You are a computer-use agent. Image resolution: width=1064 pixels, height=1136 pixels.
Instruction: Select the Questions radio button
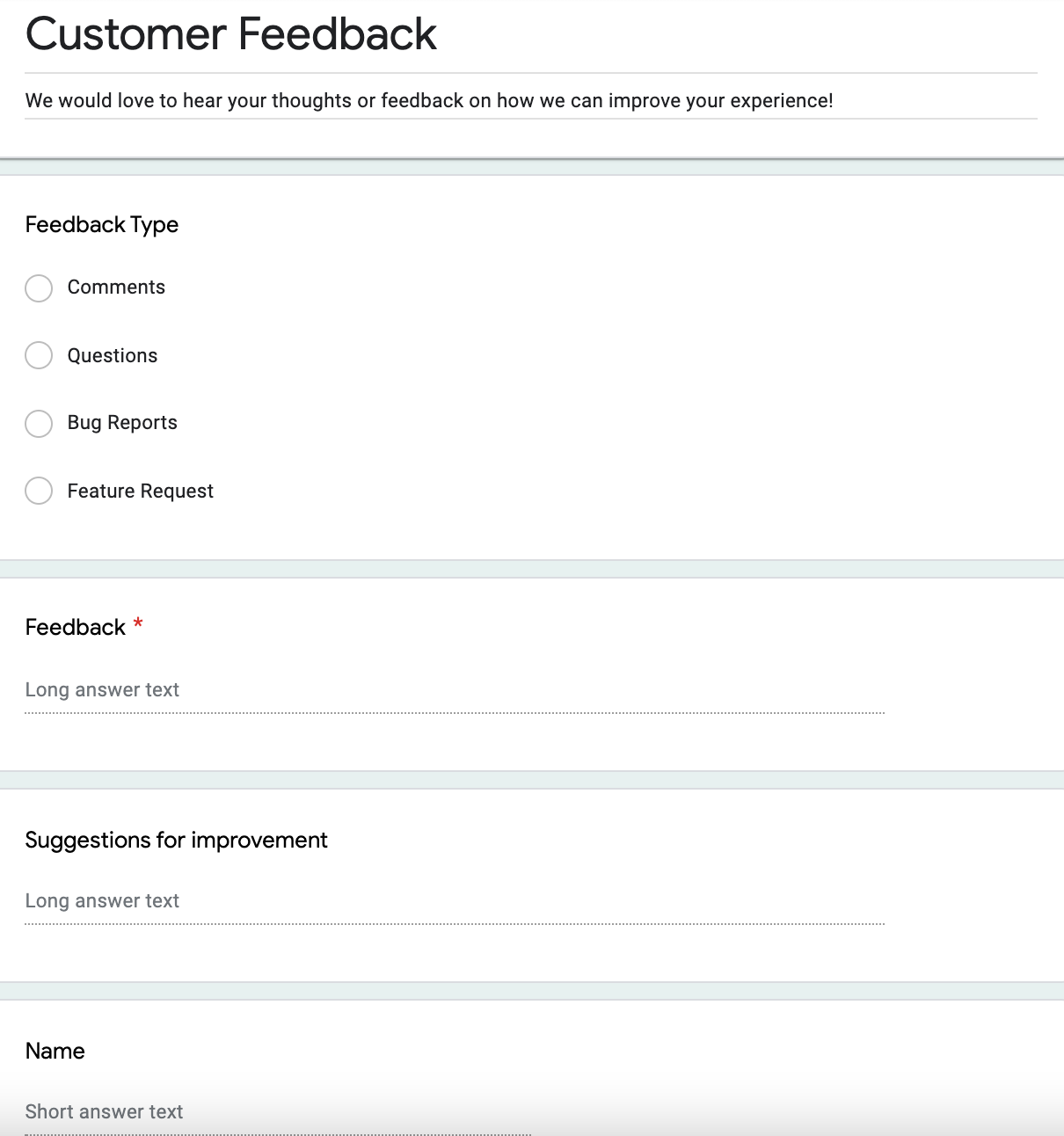(39, 355)
